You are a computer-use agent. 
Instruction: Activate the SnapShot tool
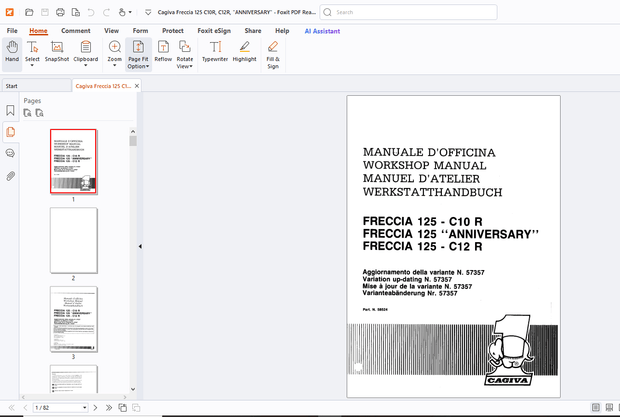click(57, 51)
